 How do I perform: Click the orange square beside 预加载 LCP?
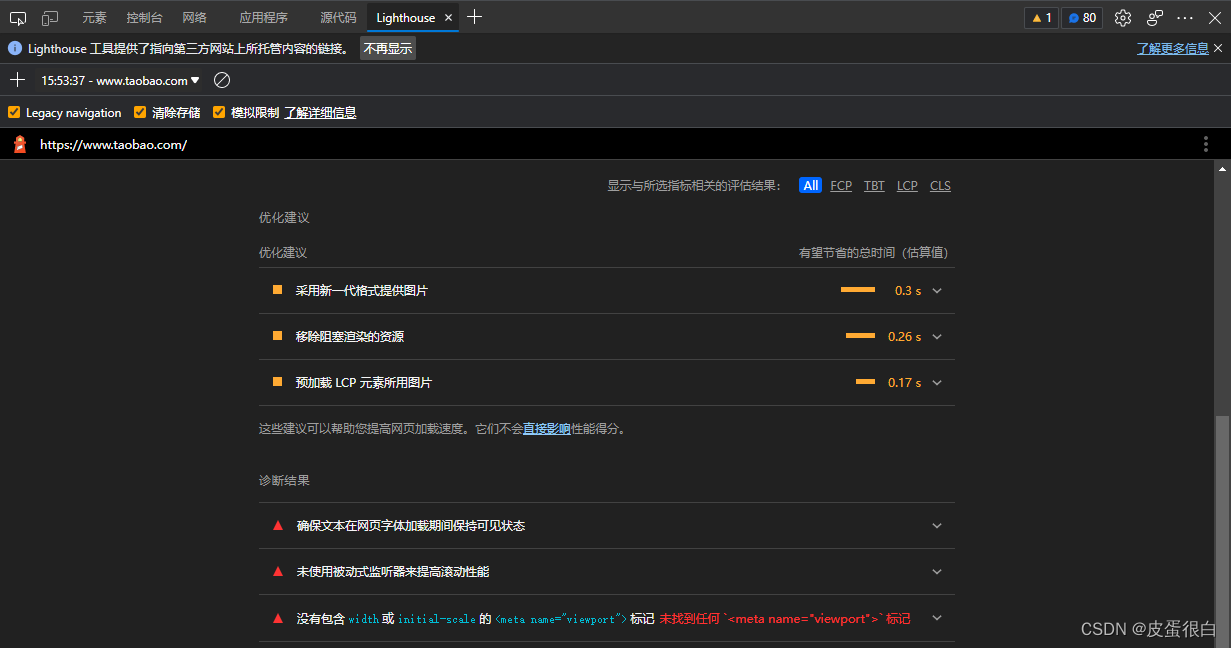point(278,382)
